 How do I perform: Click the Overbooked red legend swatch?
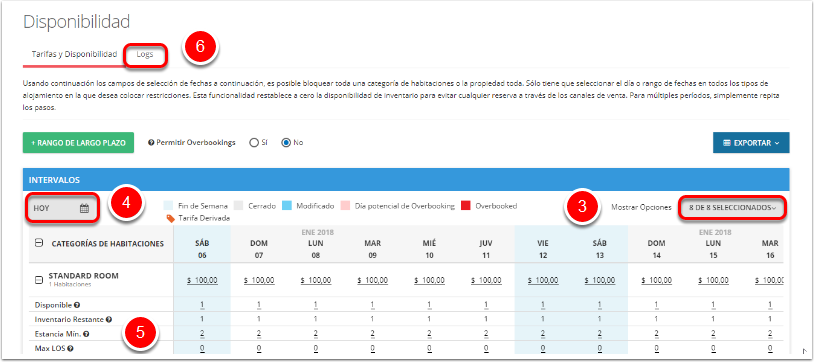tap(466, 206)
